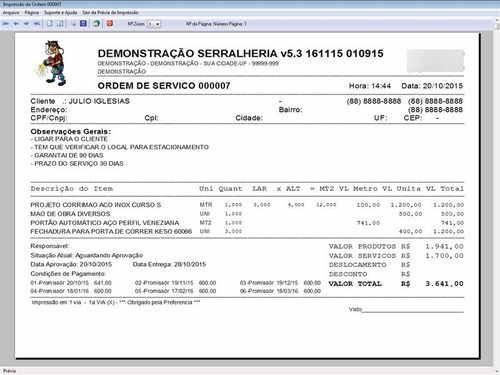Screen dimensions: 500x375
Task: Click the printer icon in toolbar
Action: [73, 24]
